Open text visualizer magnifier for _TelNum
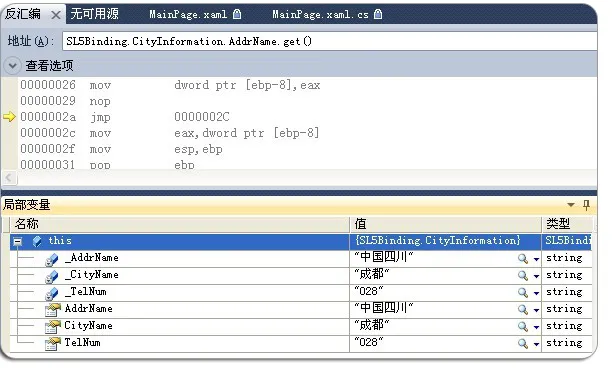The image size is (612, 374). tap(523, 292)
